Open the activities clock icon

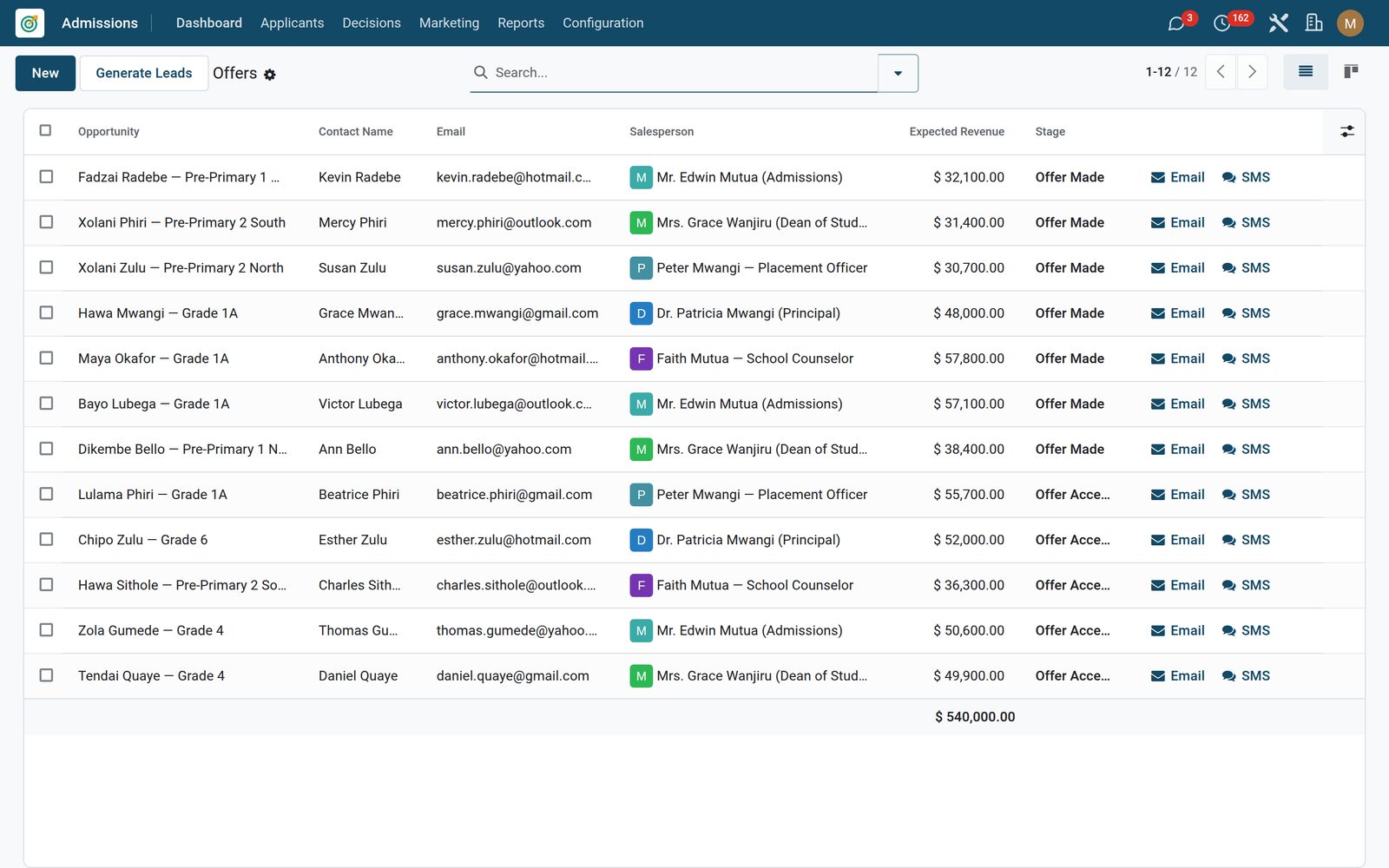[x=1221, y=23]
